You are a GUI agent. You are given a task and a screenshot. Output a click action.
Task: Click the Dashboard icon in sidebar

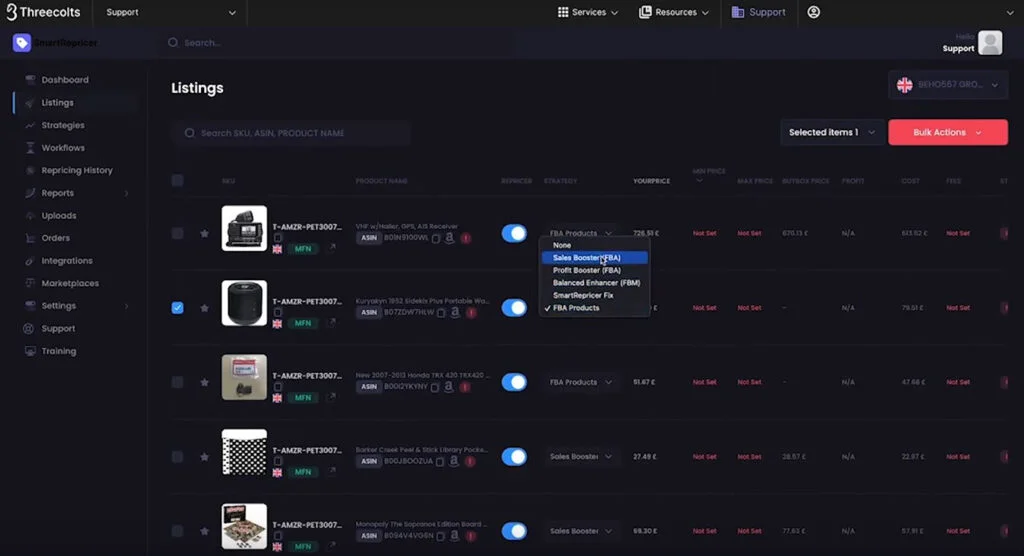coord(31,80)
